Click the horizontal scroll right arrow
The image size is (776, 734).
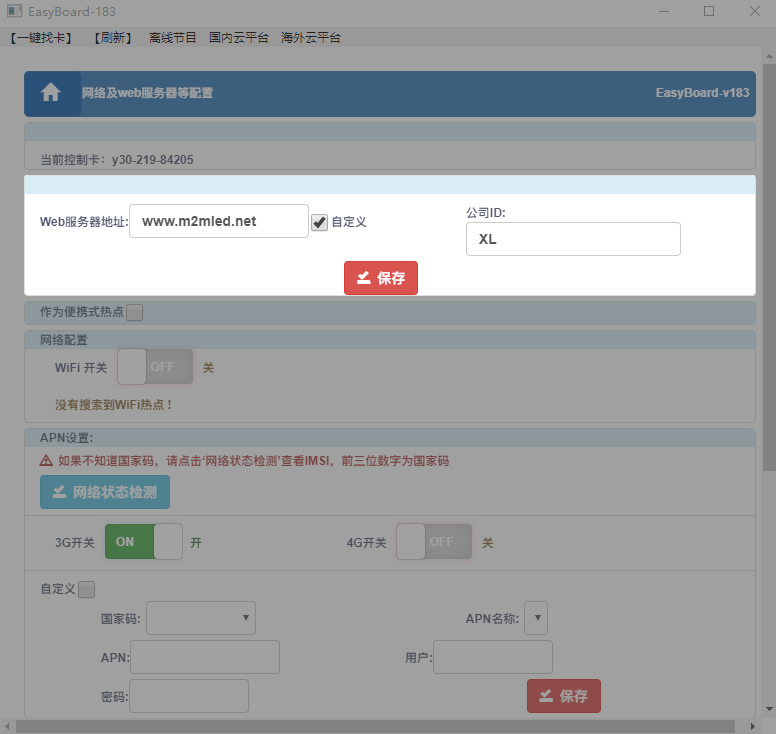[x=752, y=727]
